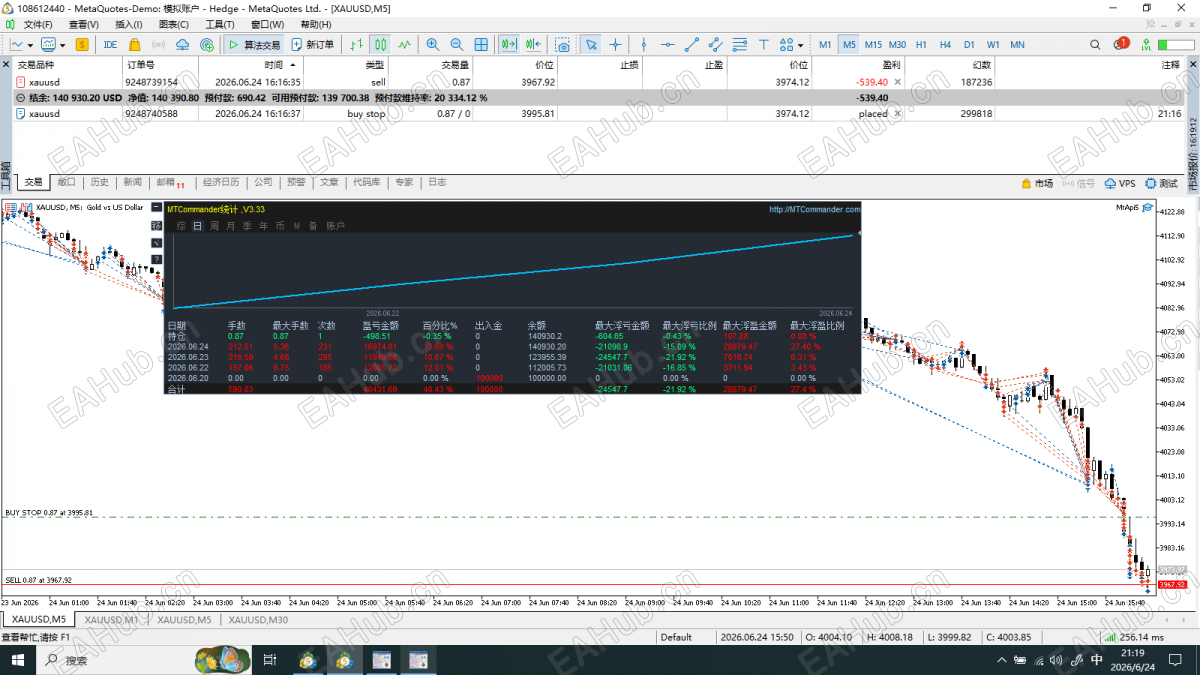Screen dimensions: 1200x675
Task: Open the MTCommander.com link
Action: tap(814, 210)
